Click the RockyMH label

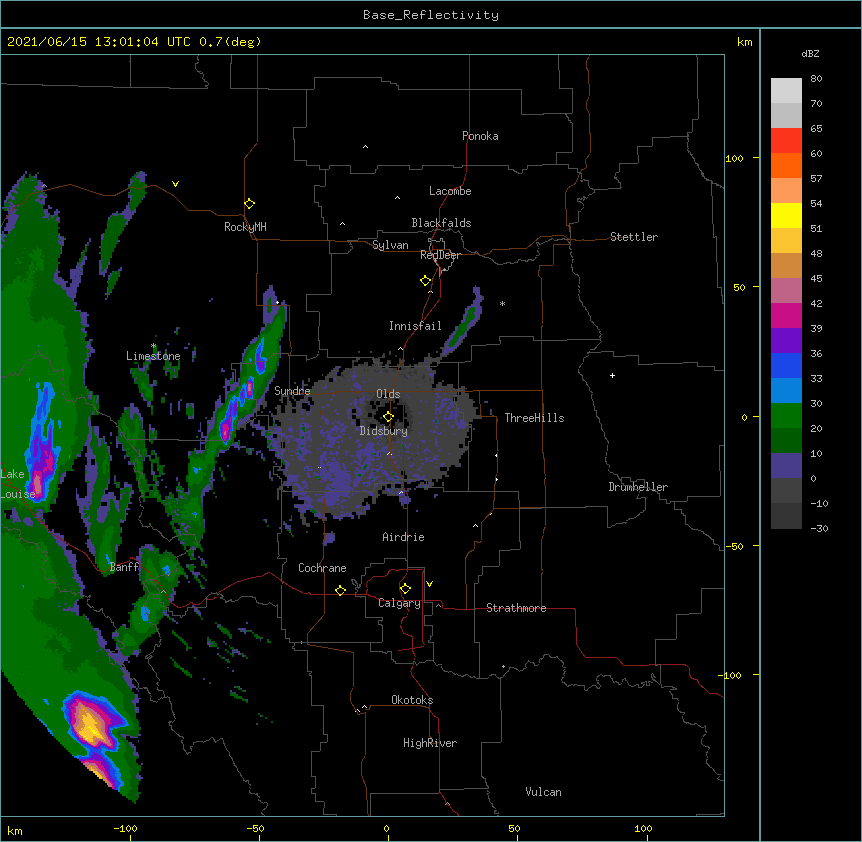tap(245, 227)
